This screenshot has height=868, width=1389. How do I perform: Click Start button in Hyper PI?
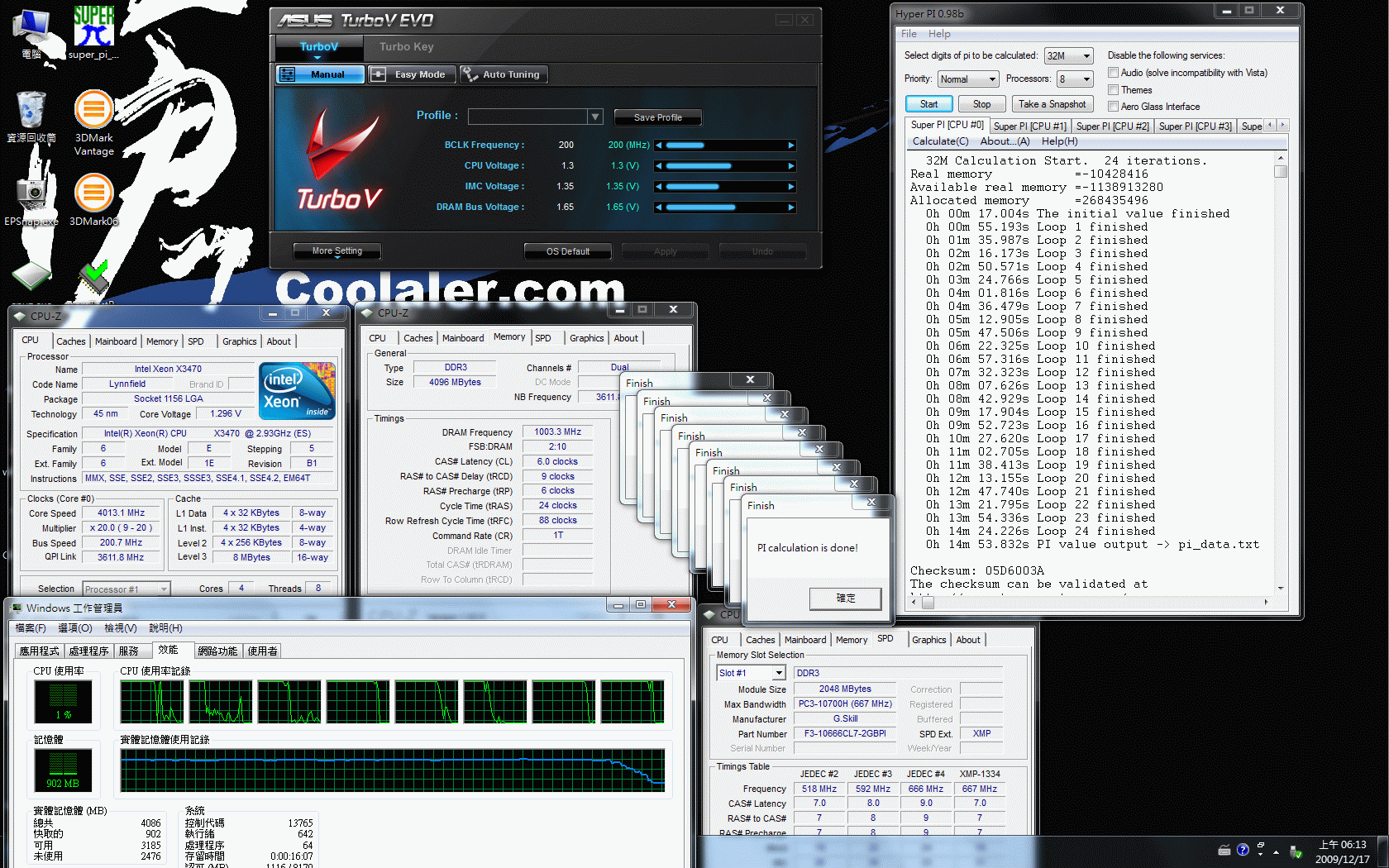(x=928, y=104)
